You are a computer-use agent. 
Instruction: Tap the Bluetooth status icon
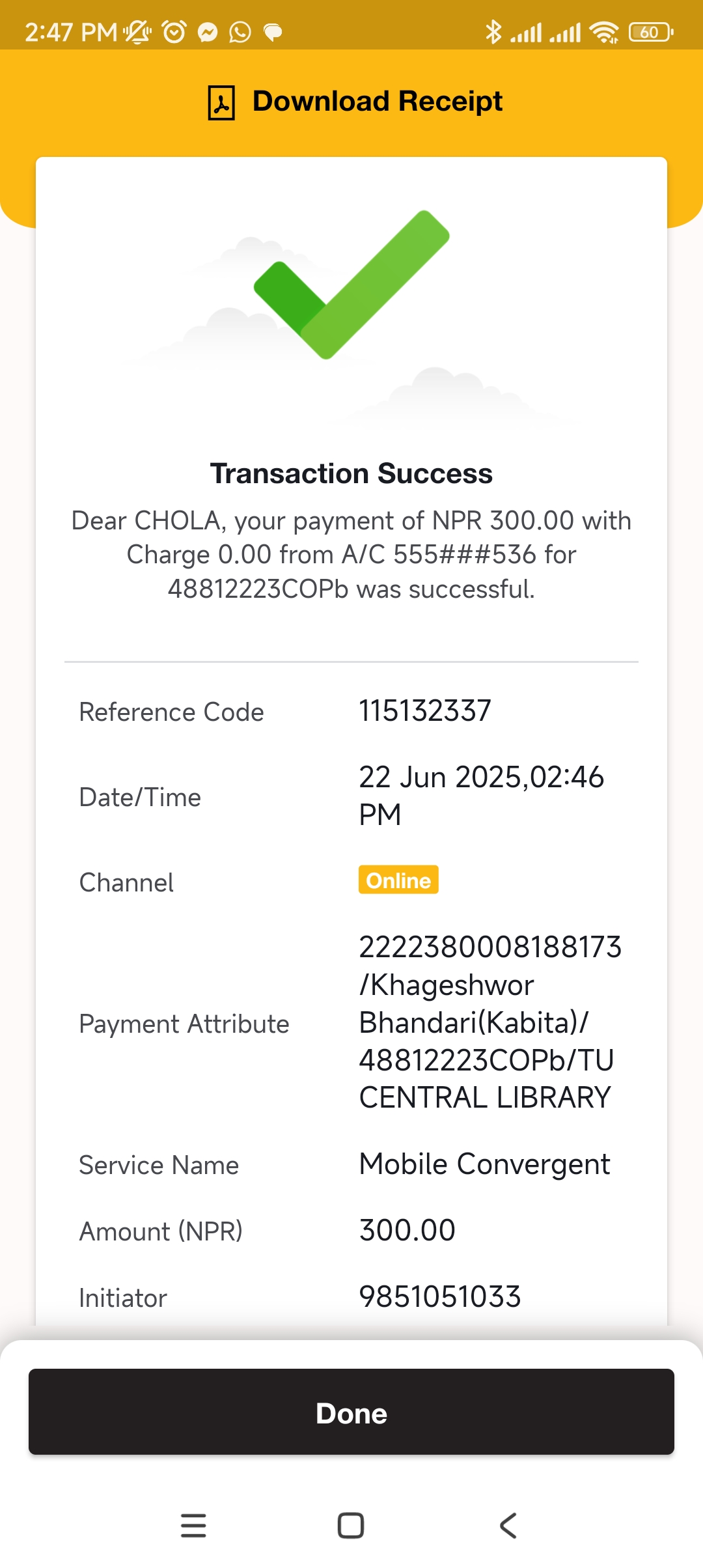(x=493, y=32)
